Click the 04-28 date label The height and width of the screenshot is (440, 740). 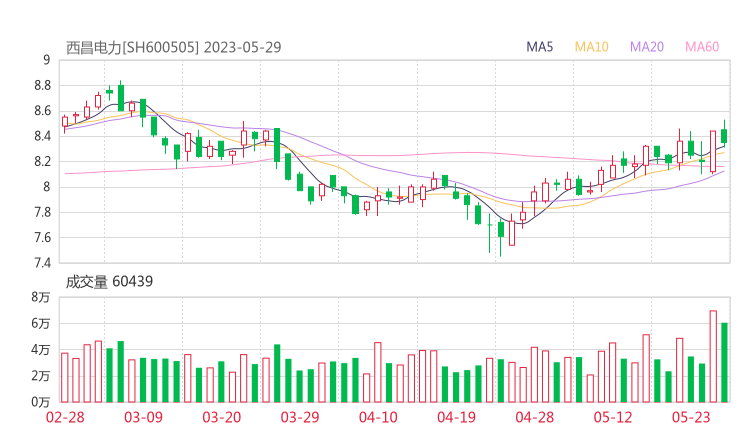(x=535, y=417)
